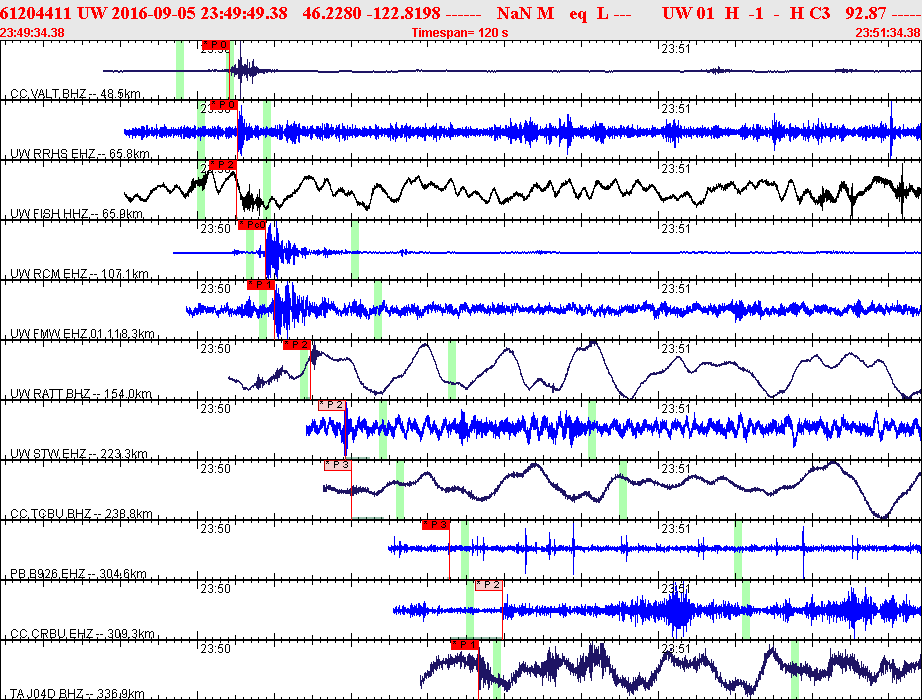Select the PB B926 EHZ 304.6km station label
This screenshot has width=922, height=700.
click(x=78, y=574)
